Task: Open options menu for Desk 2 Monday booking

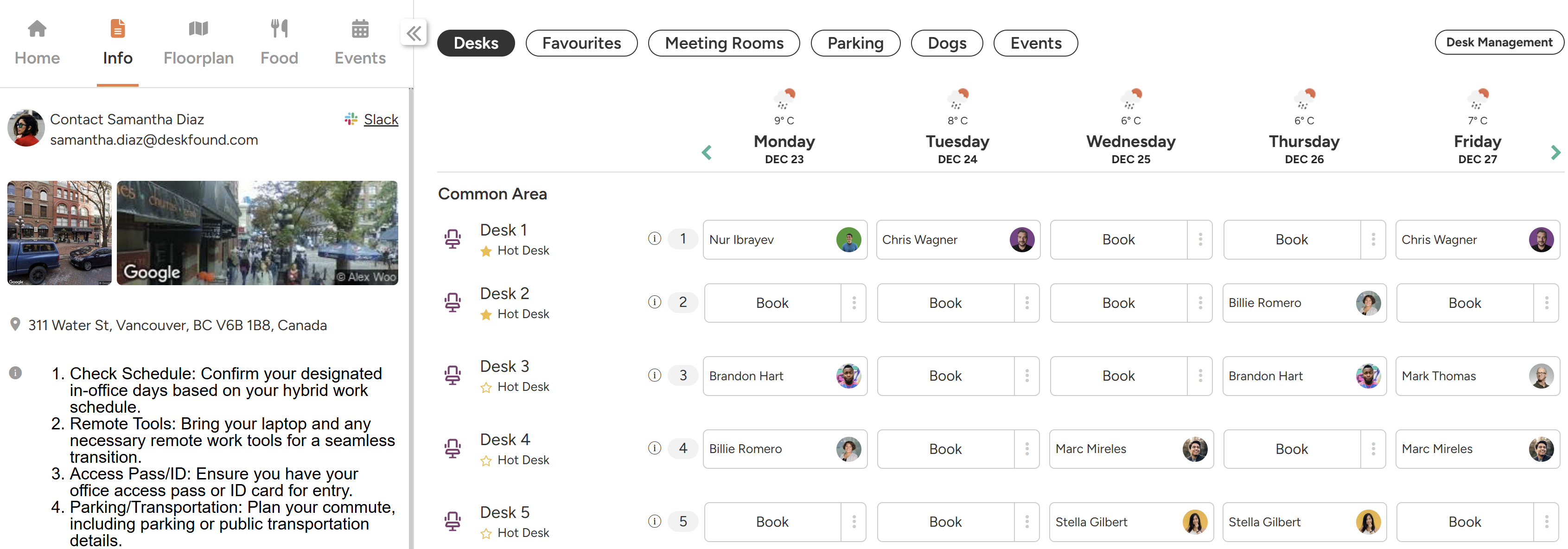Action: coord(854,302)
